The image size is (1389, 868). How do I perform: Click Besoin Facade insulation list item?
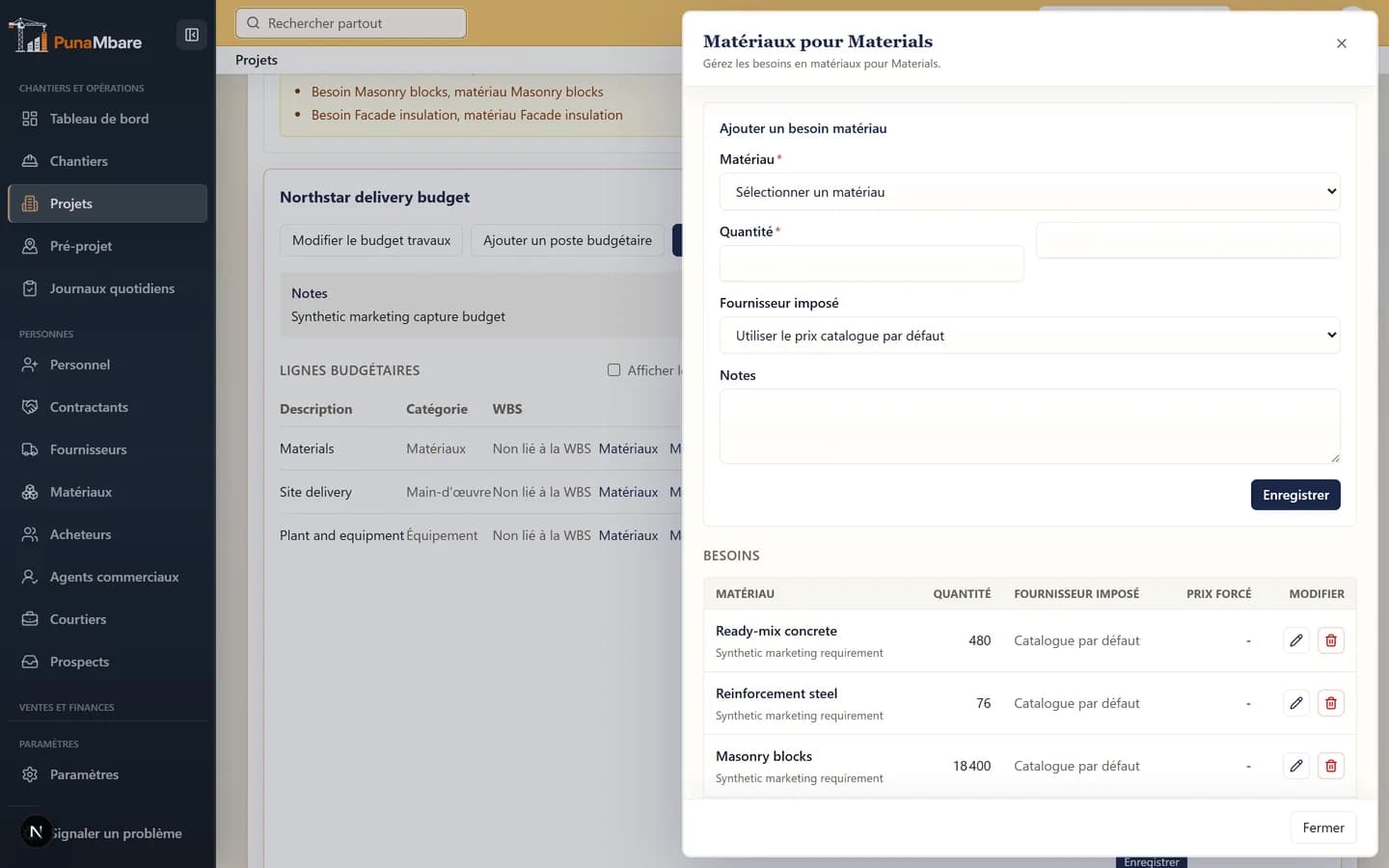pyautogui.click(x=467, y=115)
